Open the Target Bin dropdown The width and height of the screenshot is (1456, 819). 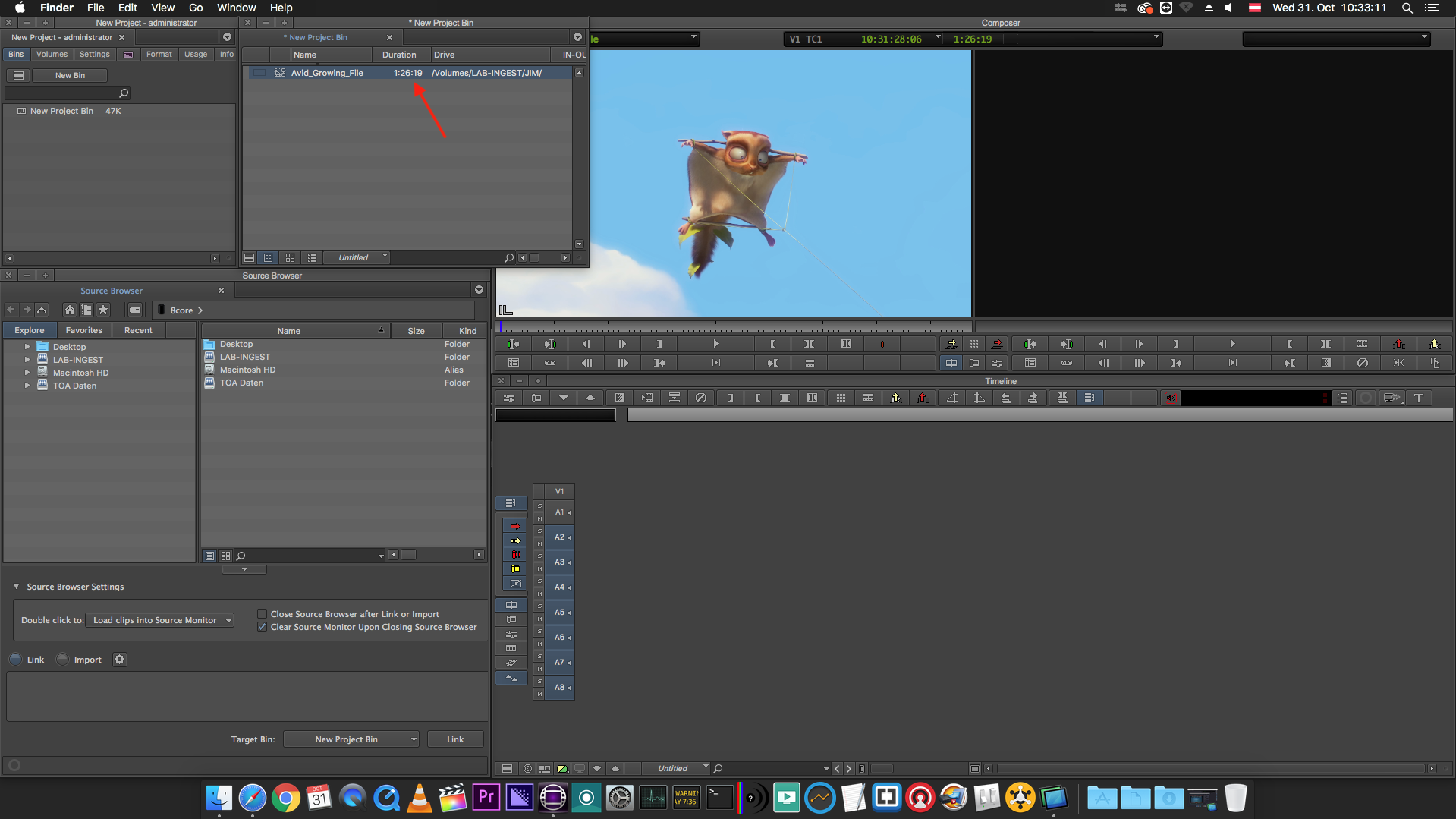(x=351, y=739)
